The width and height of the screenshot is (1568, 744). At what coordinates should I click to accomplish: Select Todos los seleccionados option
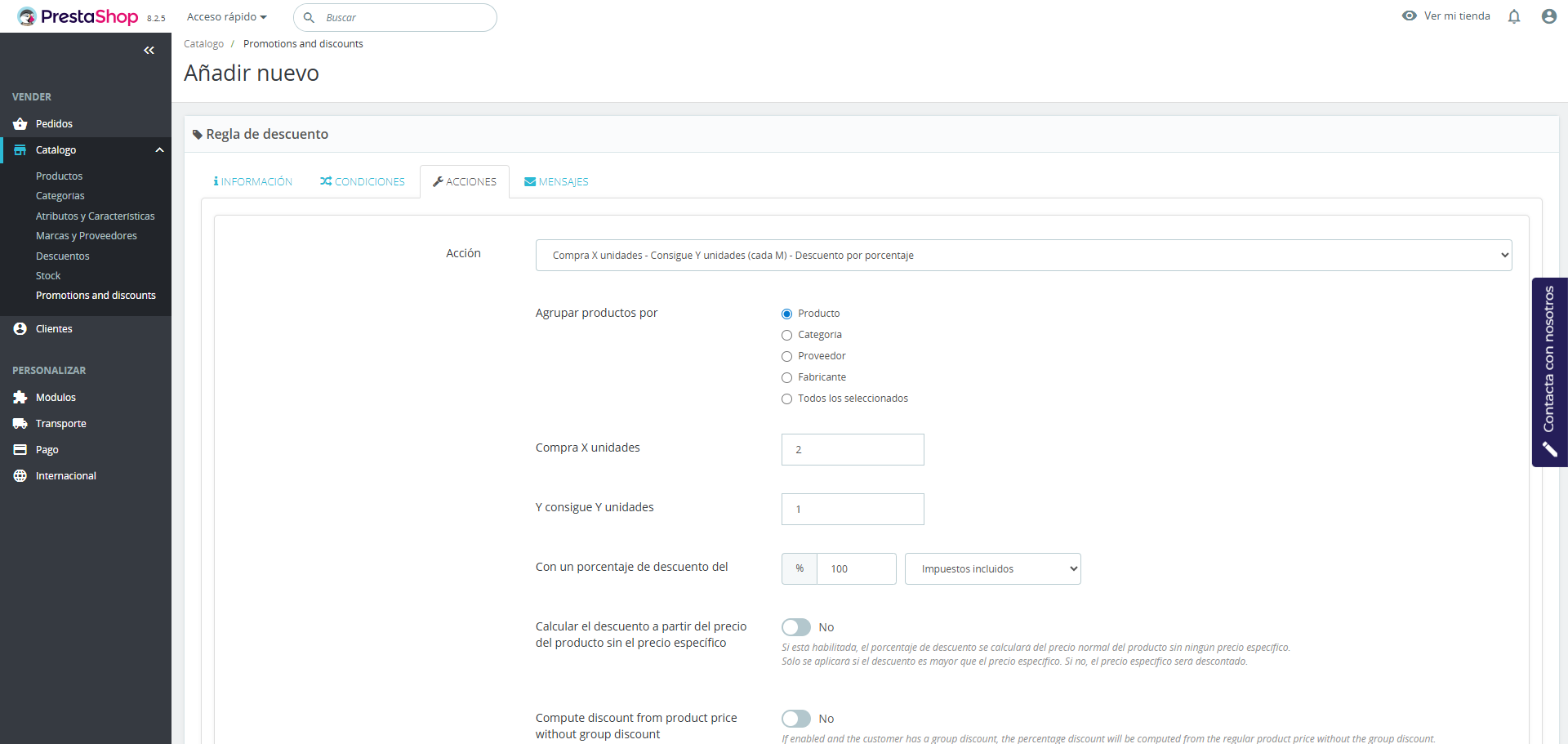pos(787,399)
